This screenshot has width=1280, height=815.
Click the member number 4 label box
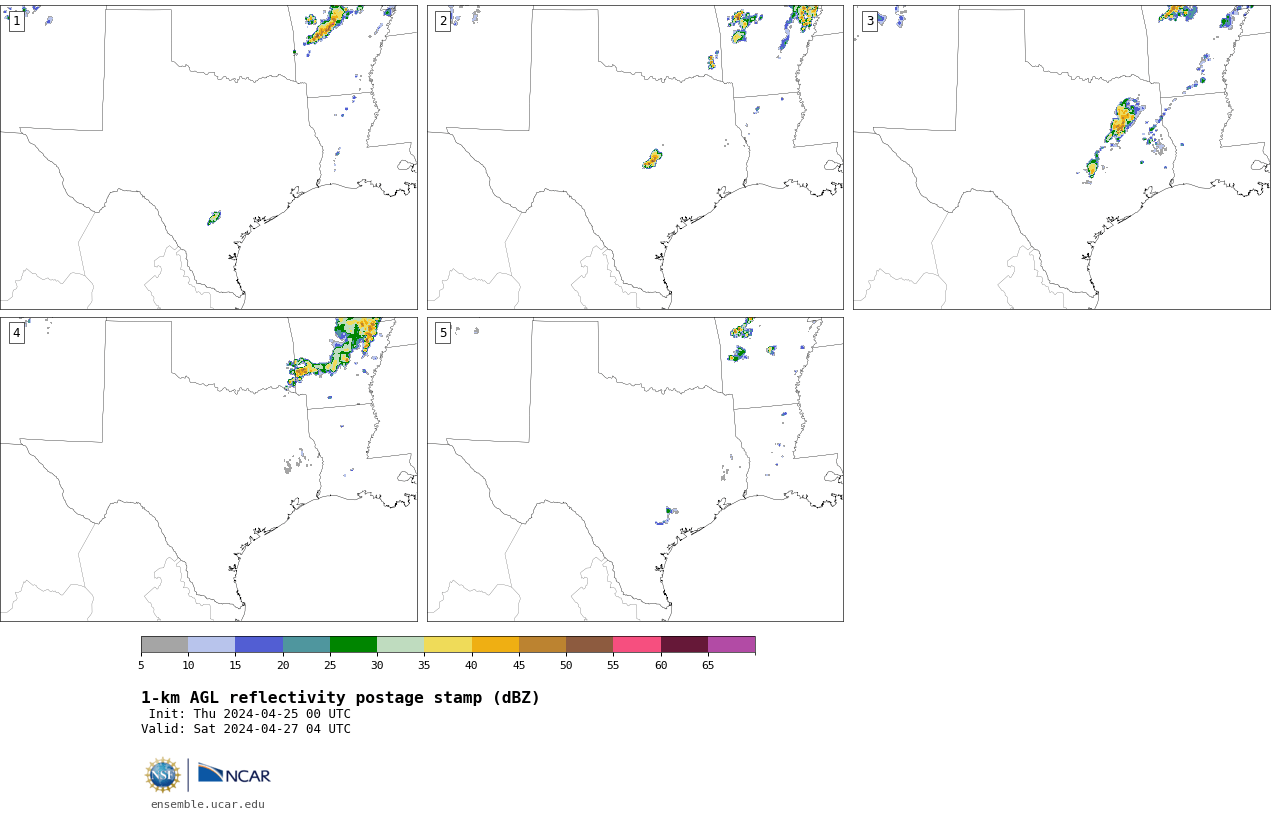click(16, 333)
